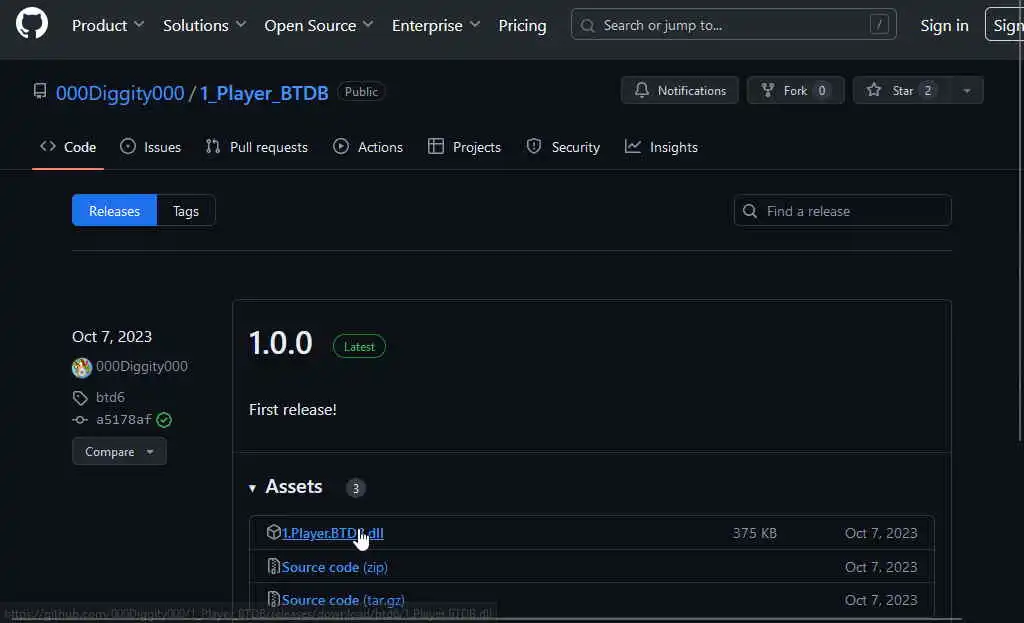Click the archive icon beside Source code (tar.gz)
1024x623 pixels.
[x=274, y=599]
